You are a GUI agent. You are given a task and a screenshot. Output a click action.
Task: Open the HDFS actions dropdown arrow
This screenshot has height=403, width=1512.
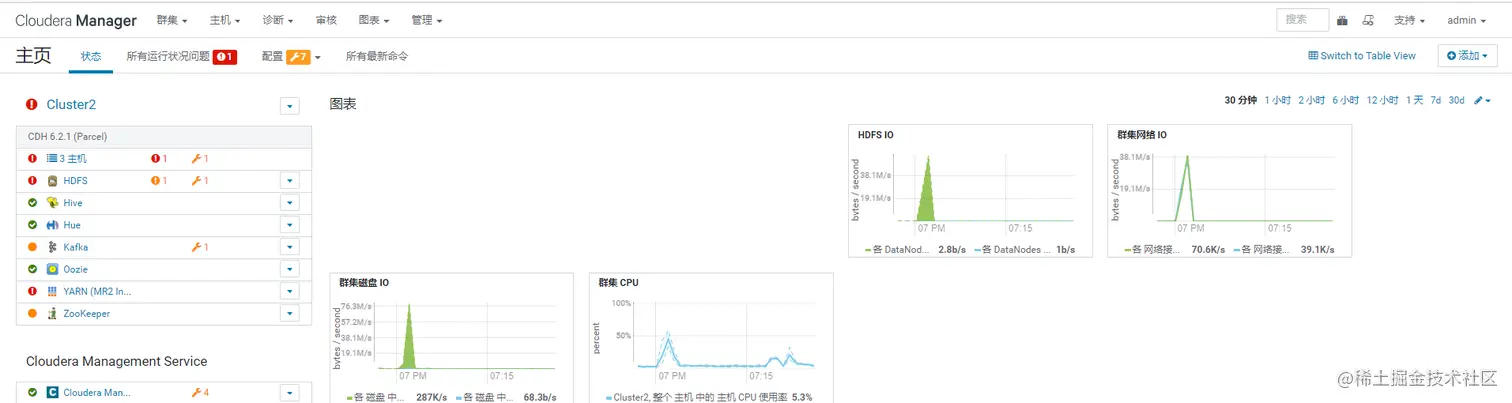[289, 181]
